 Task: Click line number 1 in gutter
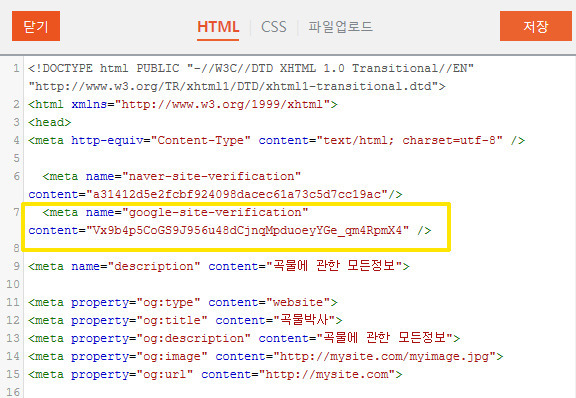pyautogui.click(x=17, y=68)
